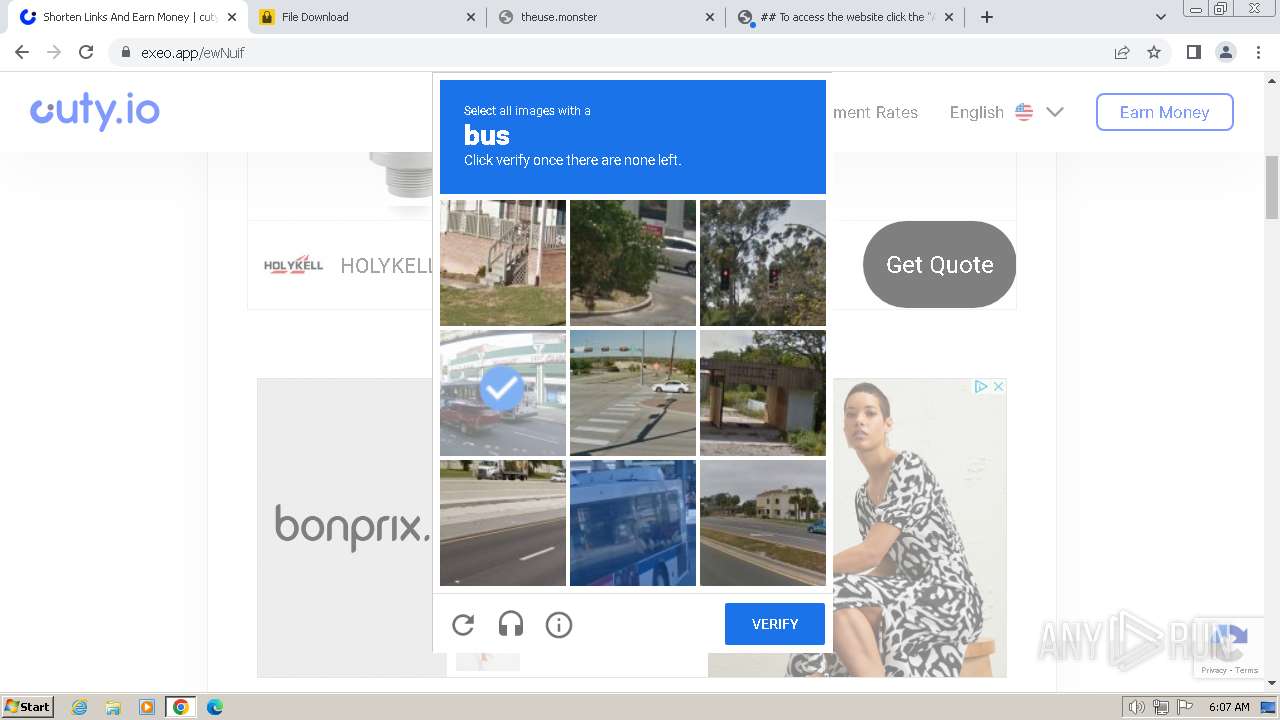
Task: Launch Internet Explorer from taskbar
Action: point(79,707)
